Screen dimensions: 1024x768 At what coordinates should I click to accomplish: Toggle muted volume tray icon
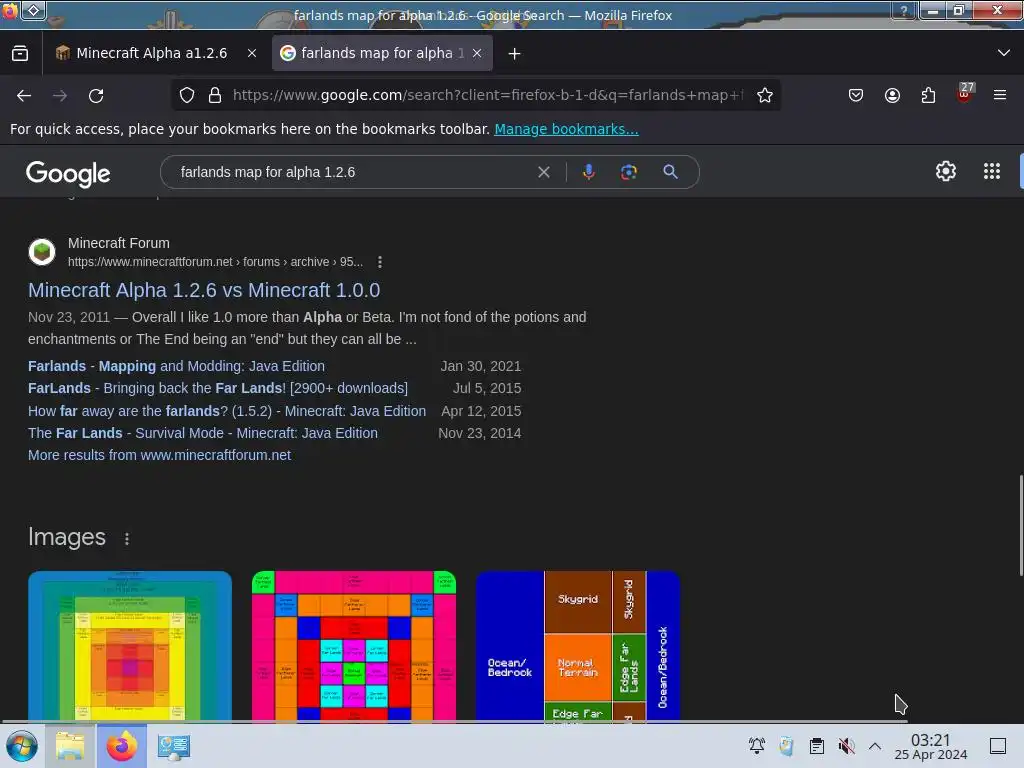point(846,746)
